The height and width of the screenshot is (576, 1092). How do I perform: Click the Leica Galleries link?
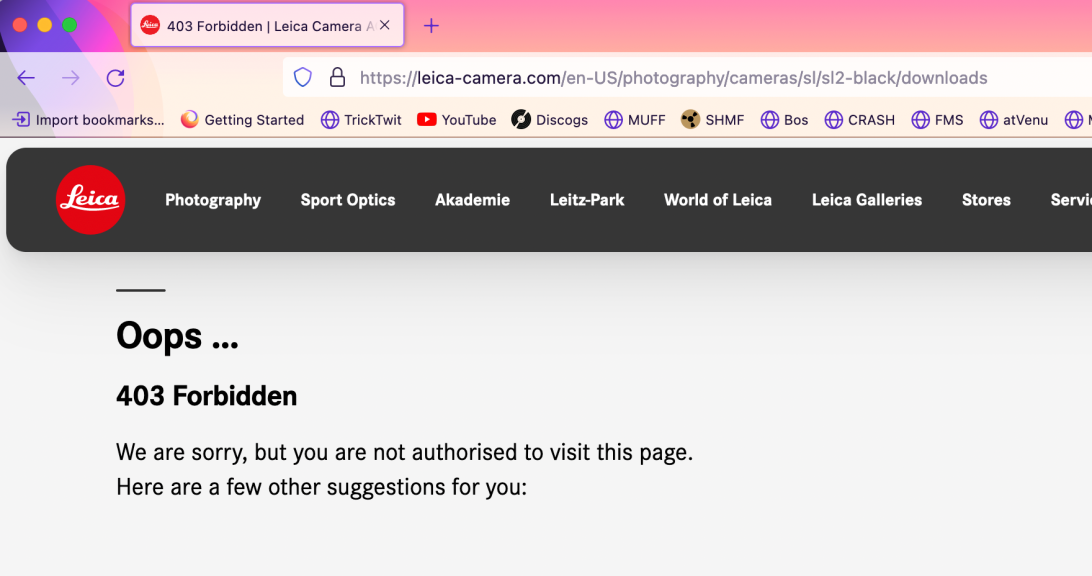(x=867, y=200)
